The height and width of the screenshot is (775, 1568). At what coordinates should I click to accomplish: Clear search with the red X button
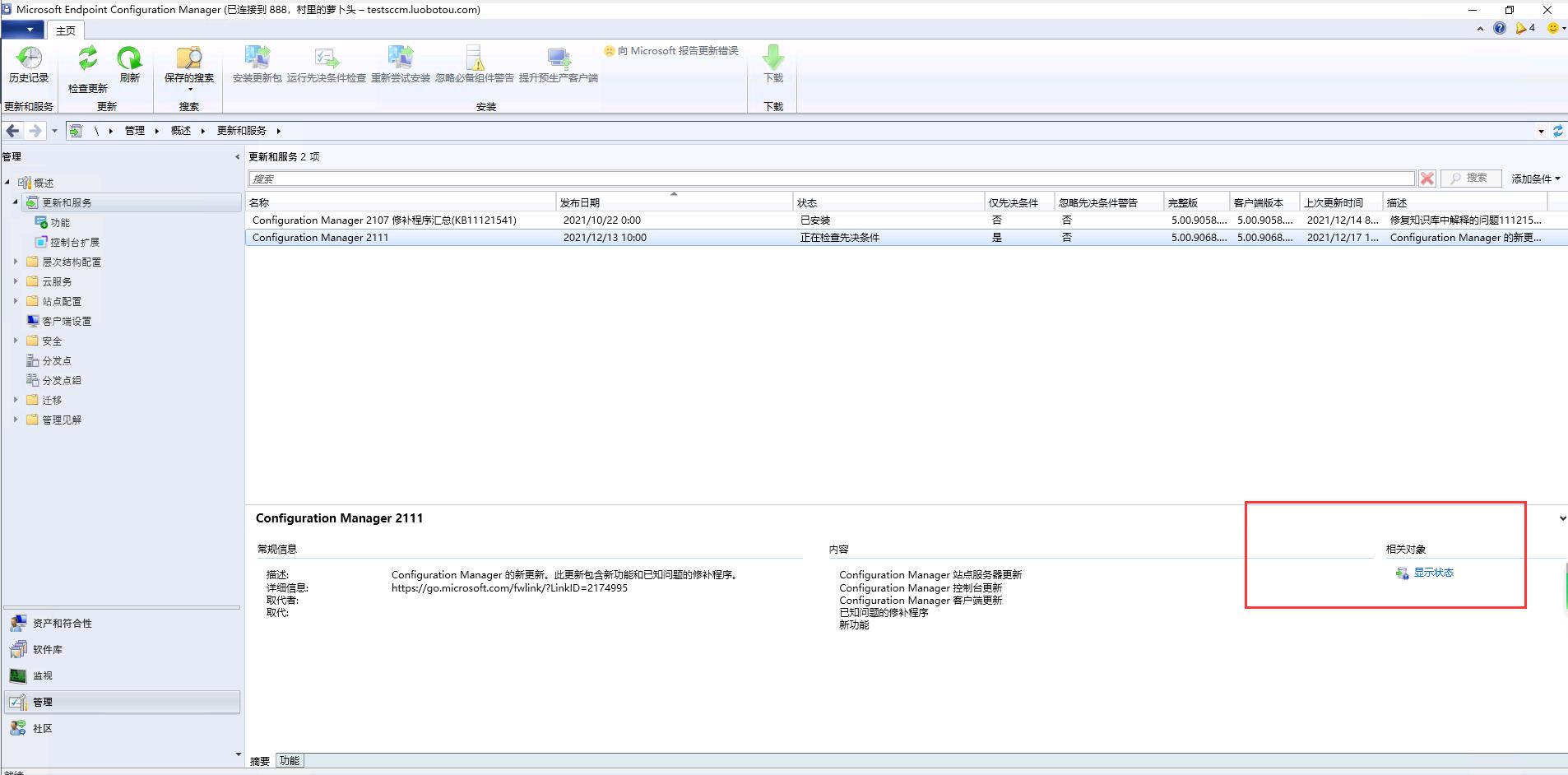click(1427, 179)
